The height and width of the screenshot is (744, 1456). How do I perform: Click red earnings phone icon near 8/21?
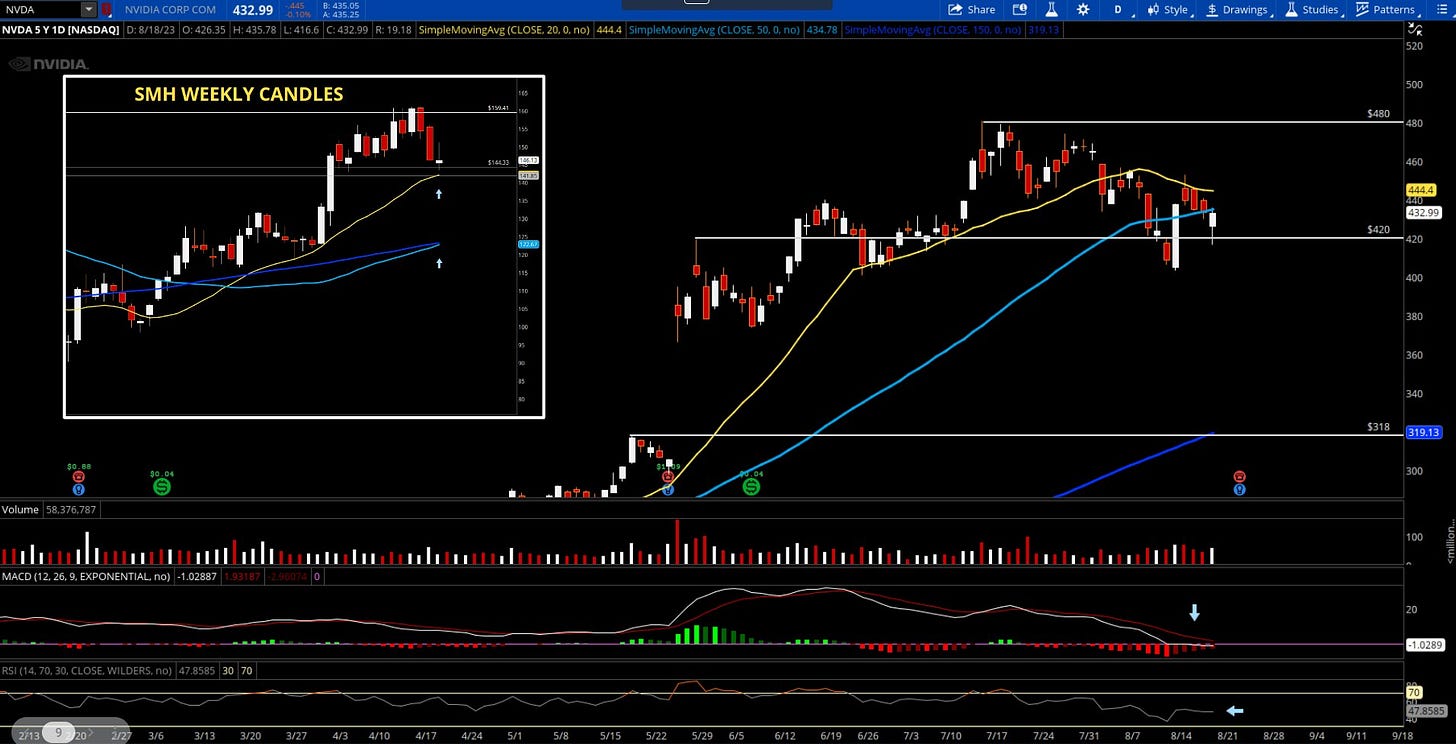[1239, 477]
